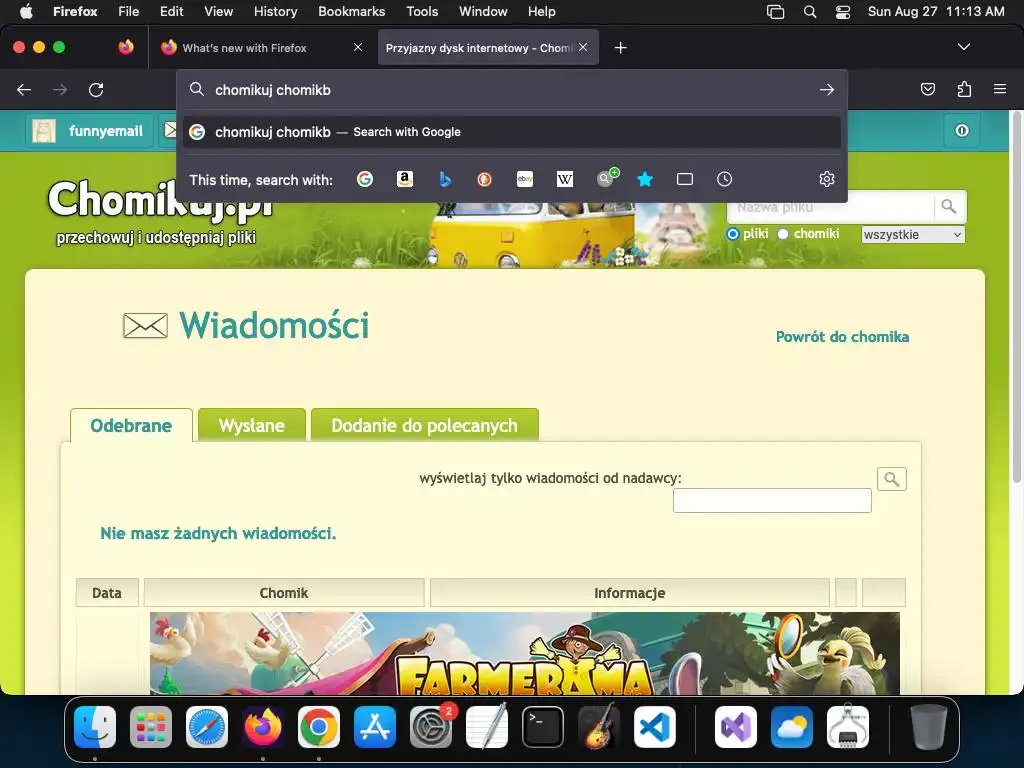Viewport: 1024px width, 768px height.
Task: Open the Bookmarks menu
Action: [x=351, y=12]
